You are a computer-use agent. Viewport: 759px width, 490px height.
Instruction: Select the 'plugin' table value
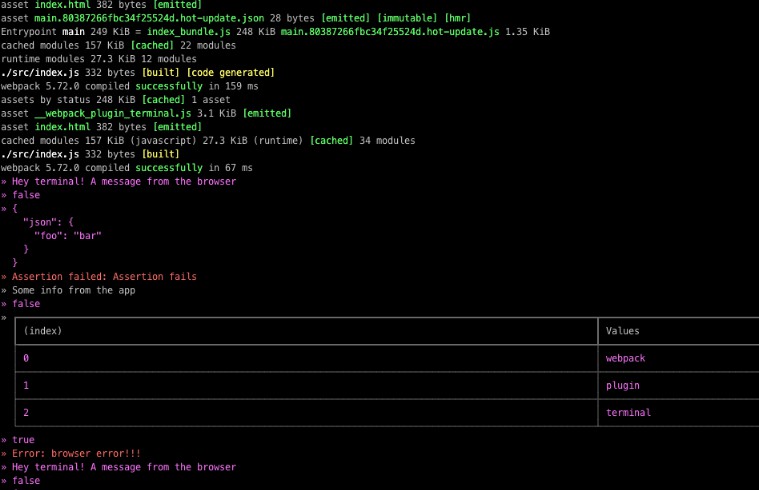(x=622, y=385)
